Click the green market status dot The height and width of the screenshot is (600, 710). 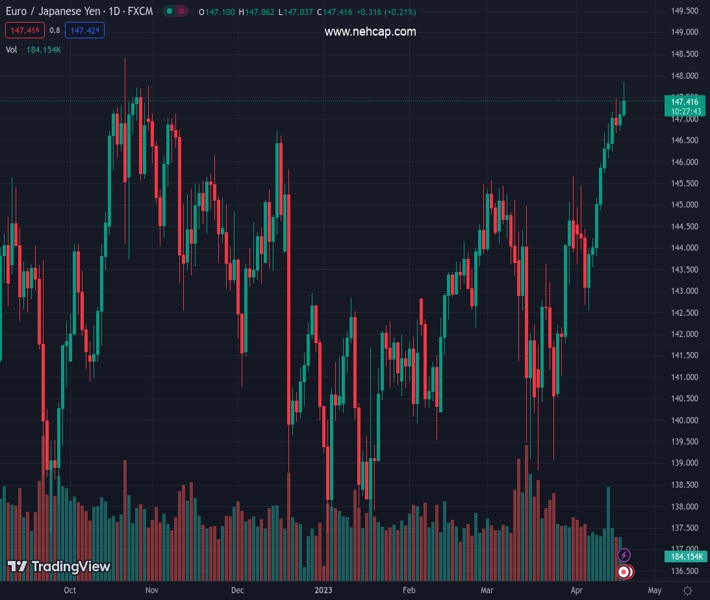(169, 12)
